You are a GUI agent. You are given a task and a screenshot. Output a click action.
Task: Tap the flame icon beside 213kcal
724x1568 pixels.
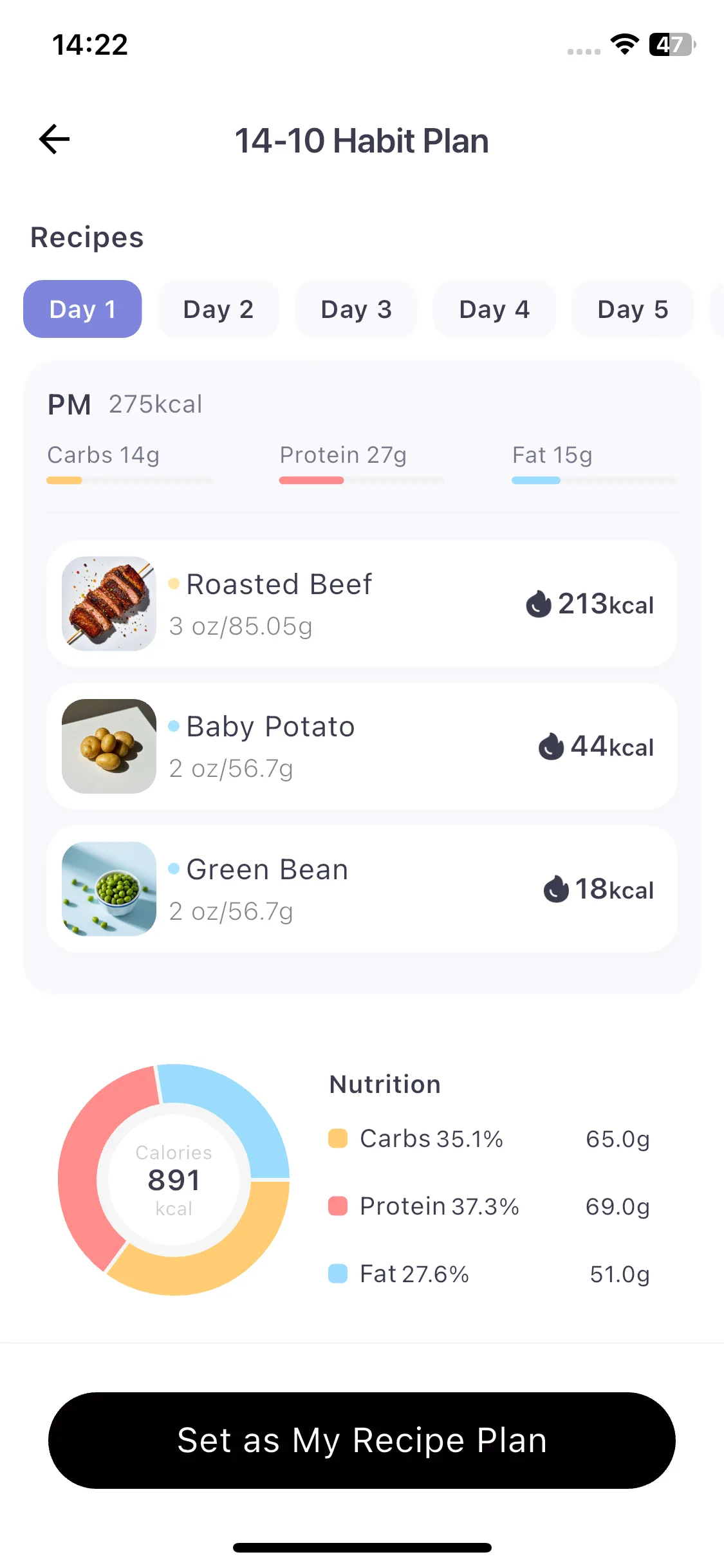(x=539, y=604)
